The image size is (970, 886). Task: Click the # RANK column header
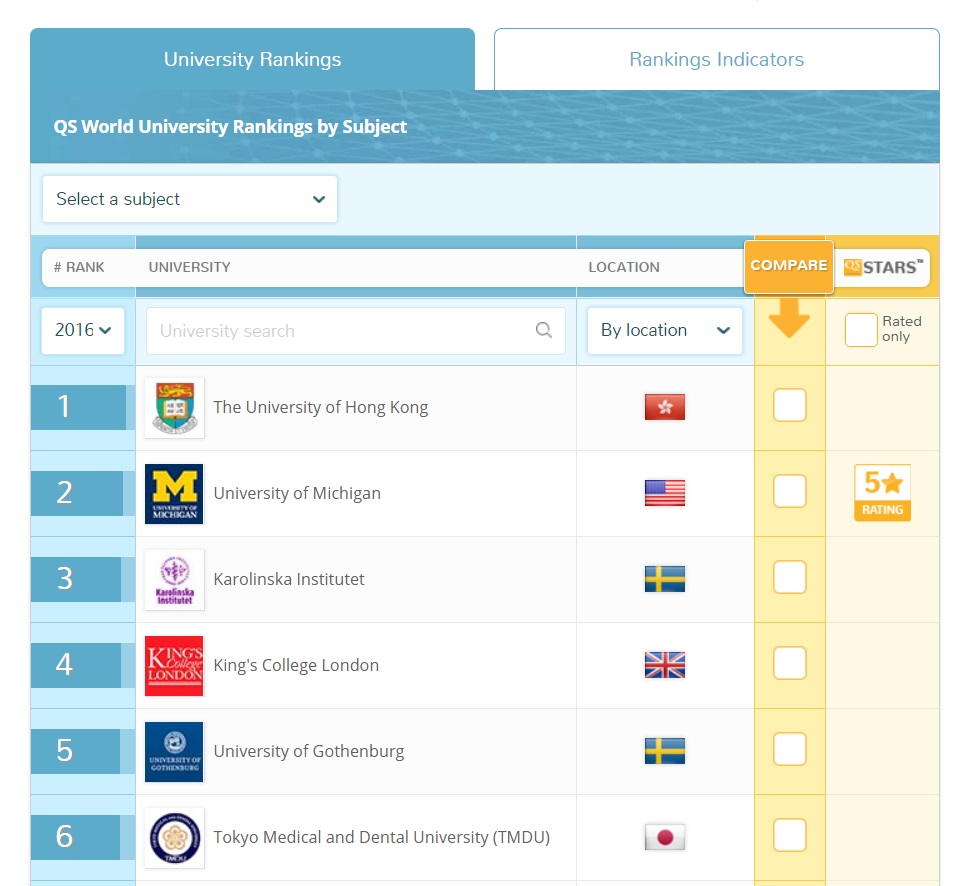click(x=79, y=267)
